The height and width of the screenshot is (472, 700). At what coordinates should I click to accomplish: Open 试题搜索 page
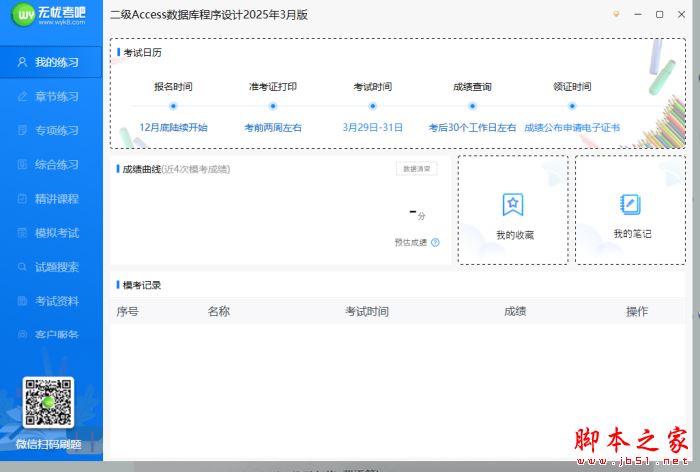pos(51,267)
